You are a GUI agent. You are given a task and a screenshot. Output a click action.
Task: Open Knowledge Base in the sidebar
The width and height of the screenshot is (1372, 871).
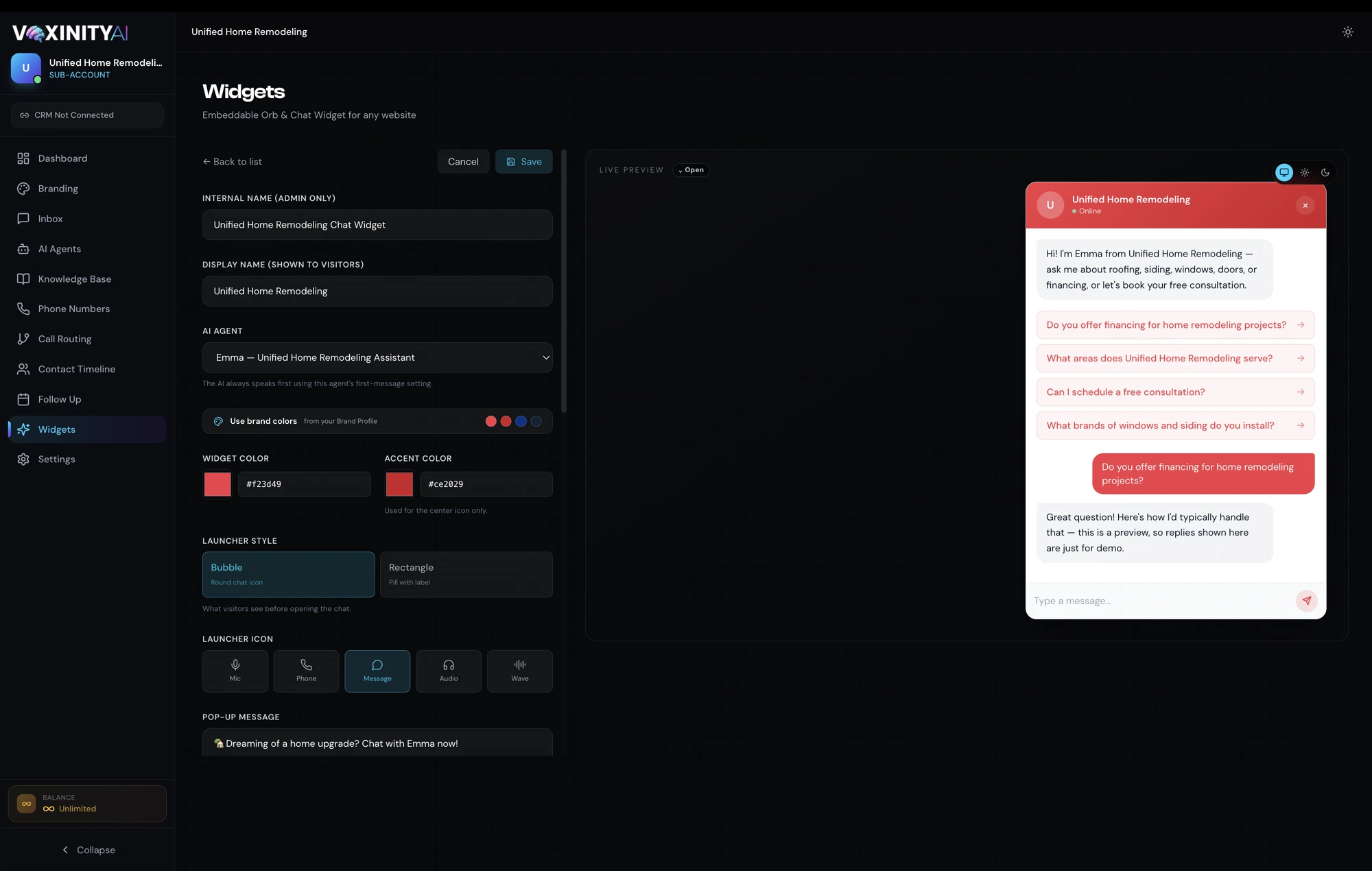(87, 279)
